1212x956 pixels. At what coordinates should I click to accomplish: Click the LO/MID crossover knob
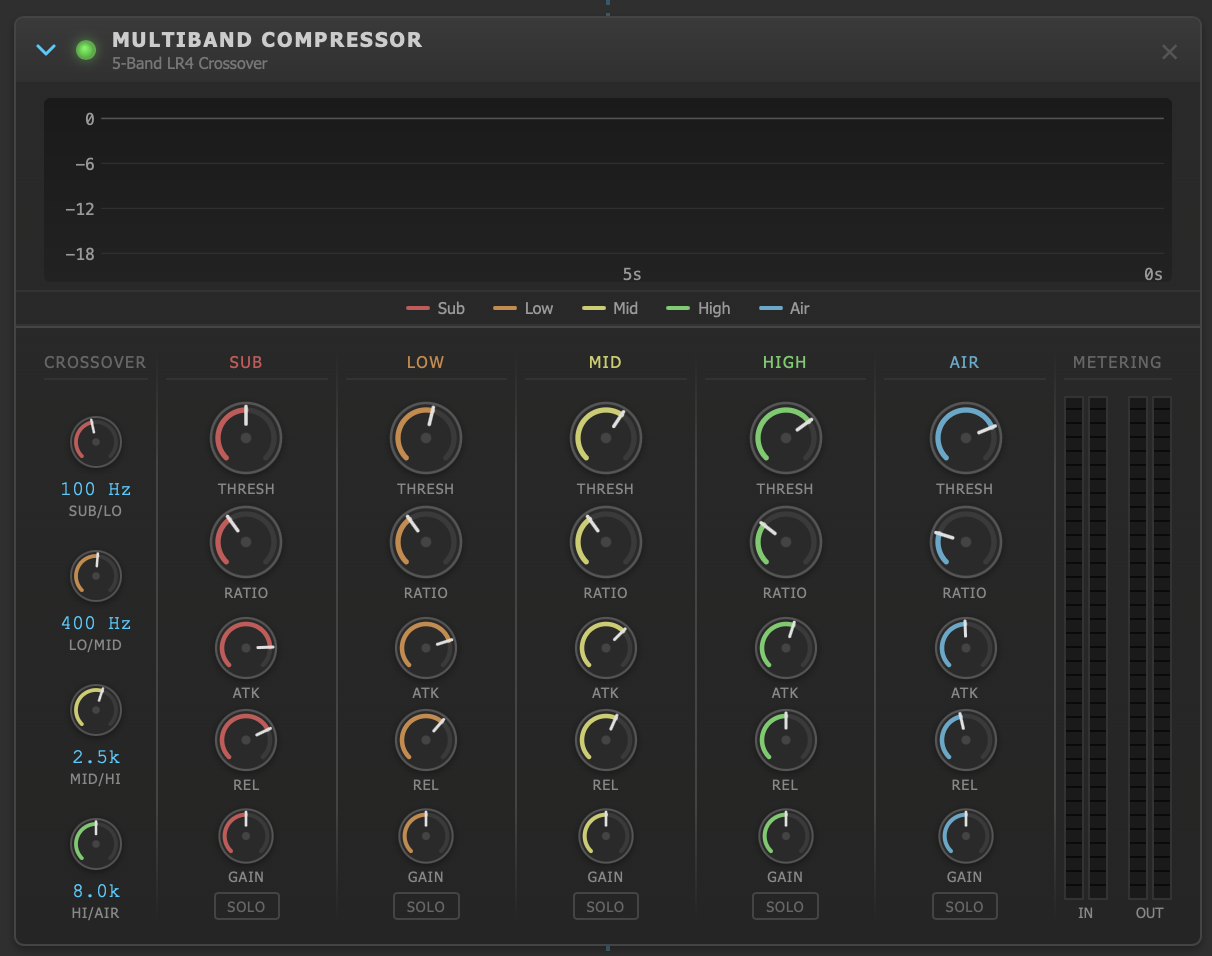[96, 575]
